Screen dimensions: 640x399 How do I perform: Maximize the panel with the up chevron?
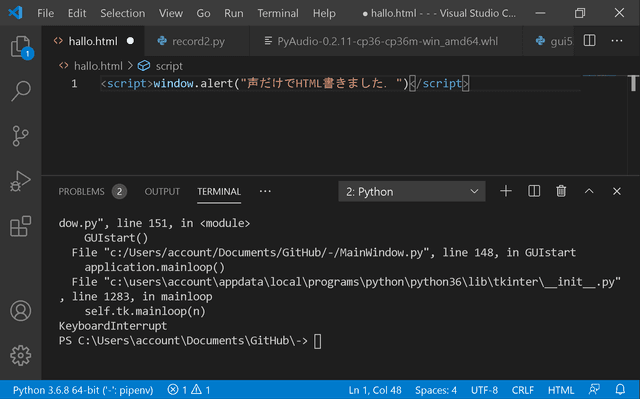(x=589, y=191)
